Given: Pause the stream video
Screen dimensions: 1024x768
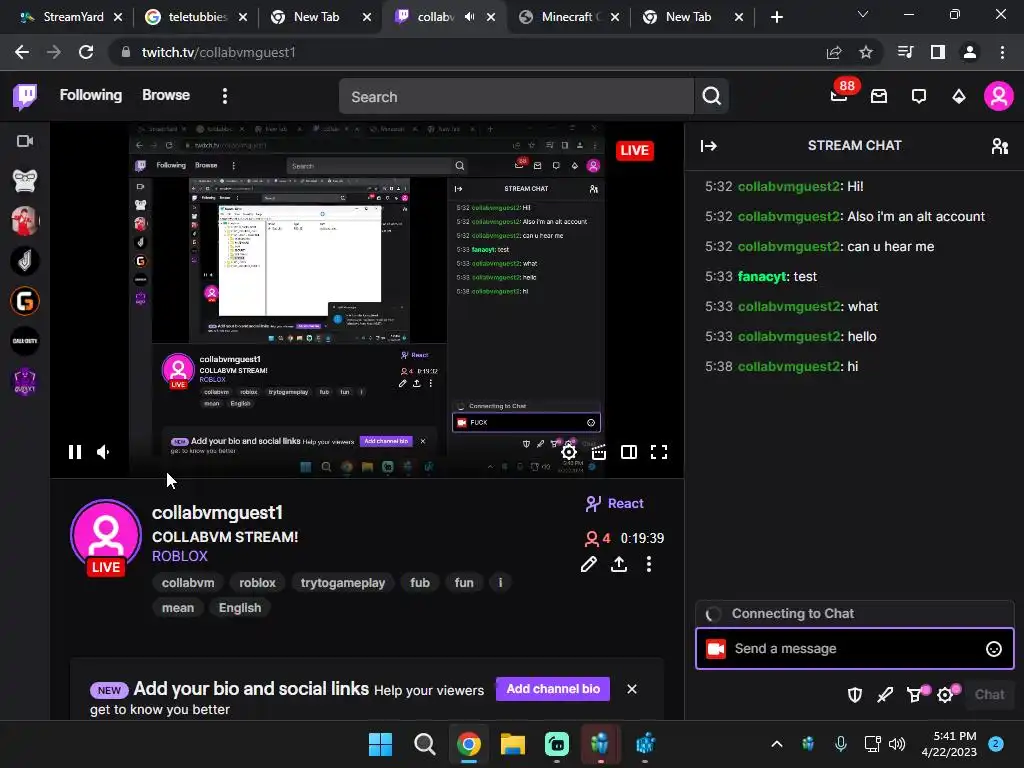Looking at the screenshot, I should pyautogui.click(x=74, y=452).
